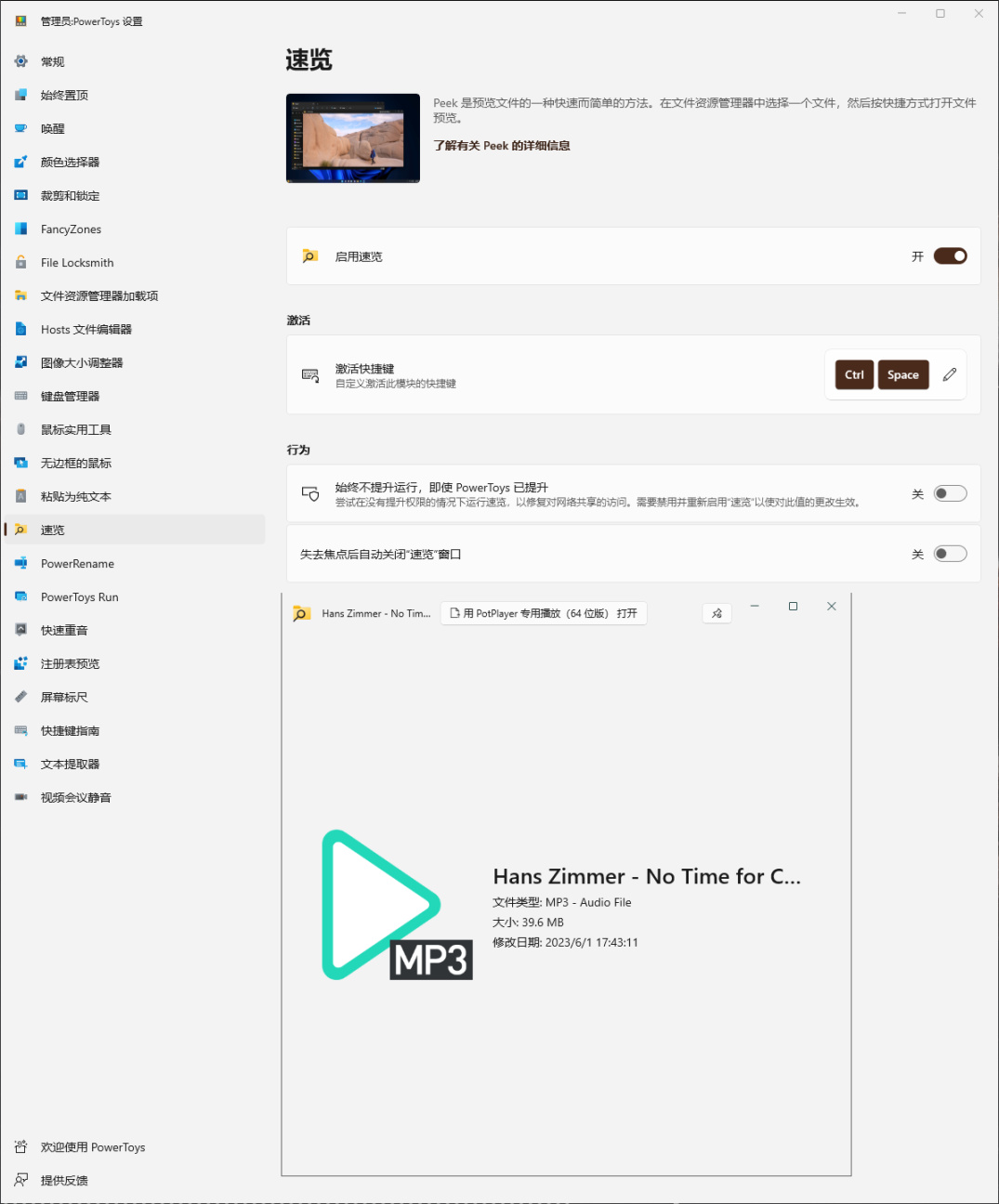Viewport: 999px width, 1204px height.
Task: Click the 粘贴为纯文本 icon
Action: point(20,496)
